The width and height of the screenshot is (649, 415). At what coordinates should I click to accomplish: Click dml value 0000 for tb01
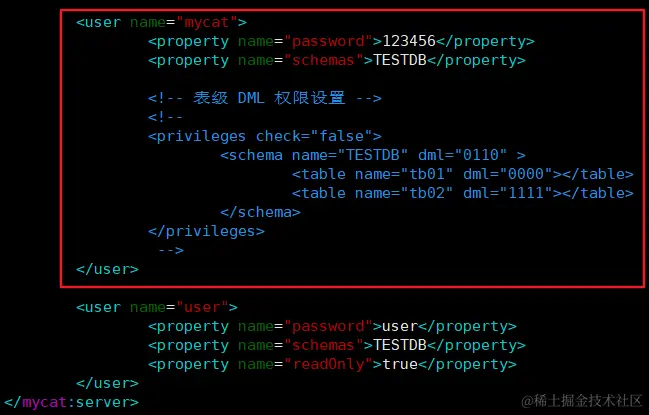coord(526,175)
